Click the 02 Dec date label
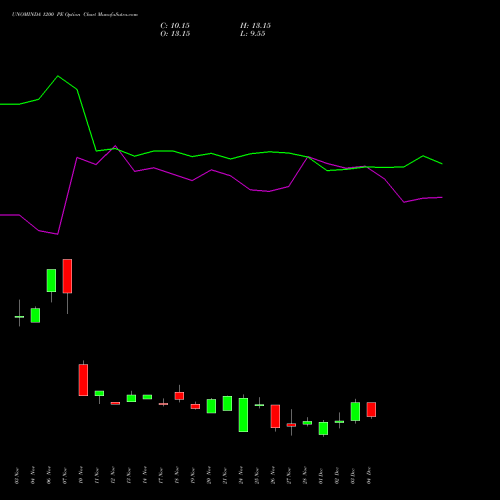500x500 pixels. coord(337,476)
